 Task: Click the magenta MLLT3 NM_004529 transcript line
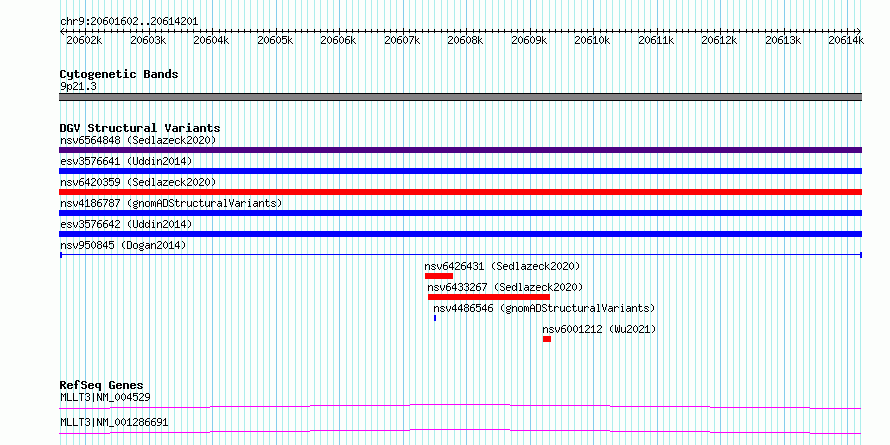460,406
